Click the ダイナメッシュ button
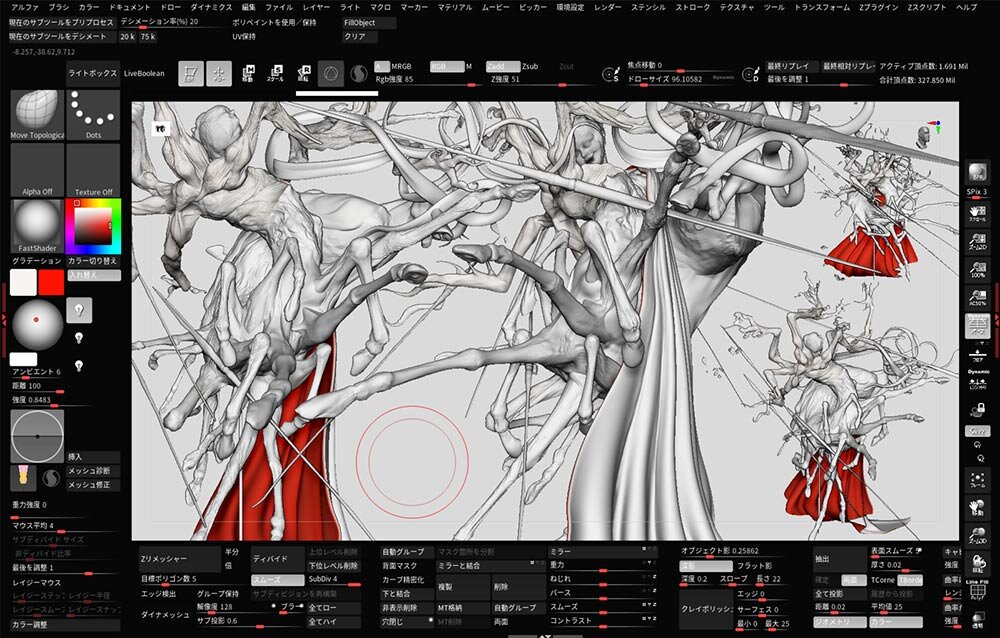1000x638 pixels. point(165,615)
